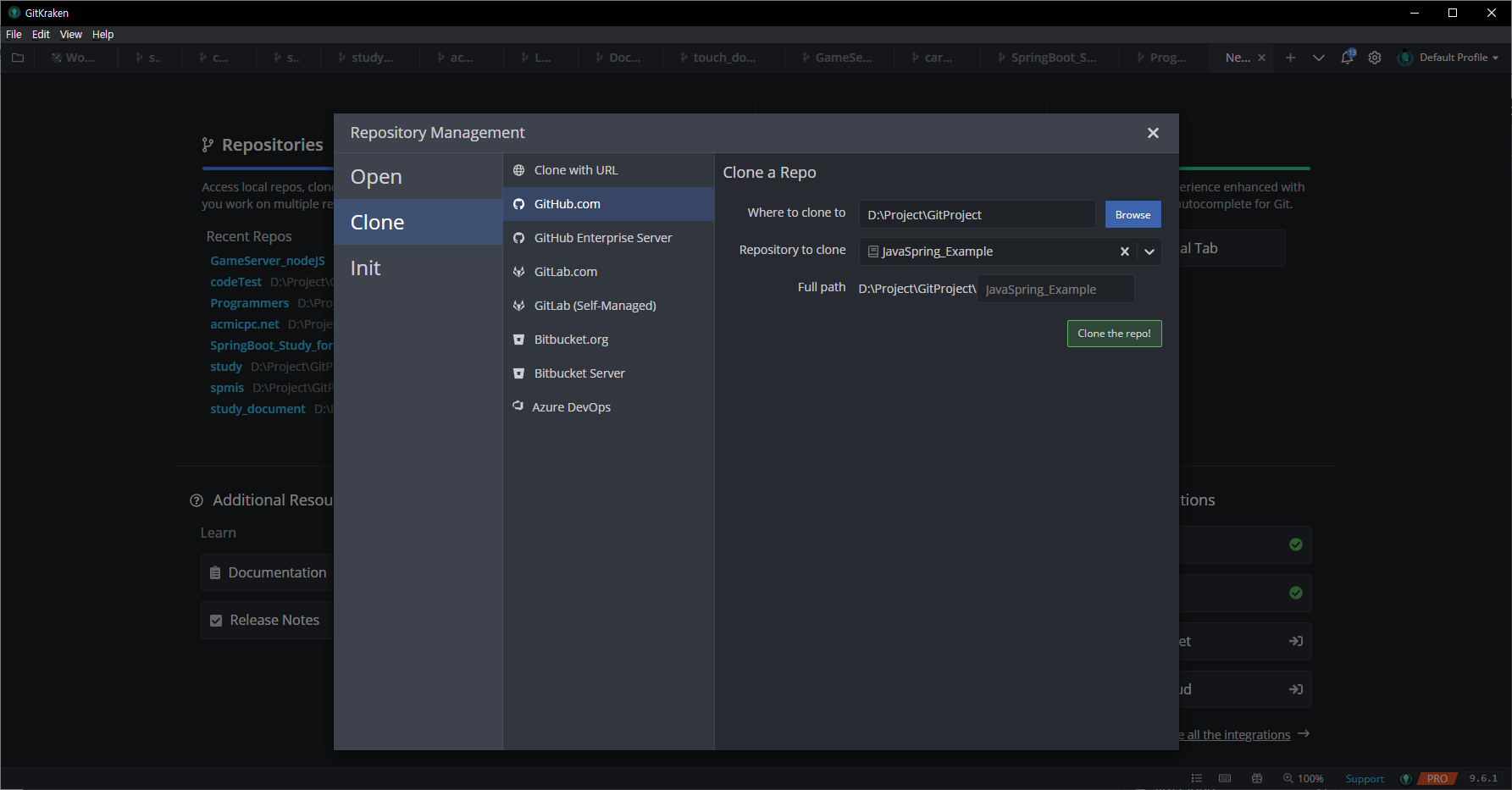Clear the selected JavaSpring_Example repository
Image resolution: width=1512 pixels, height=790 pixels.
click(x=1125, y=251)
